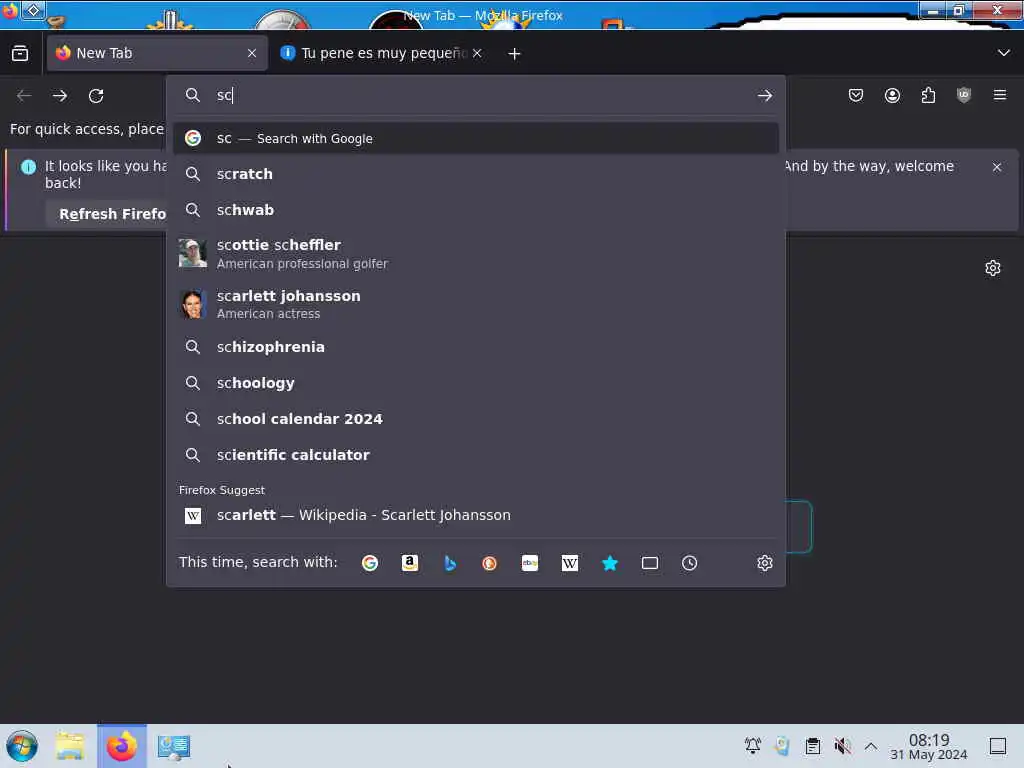Search this time with Wikipedia icon
This screenshot has width=1024, height=768.
[569, 563]
